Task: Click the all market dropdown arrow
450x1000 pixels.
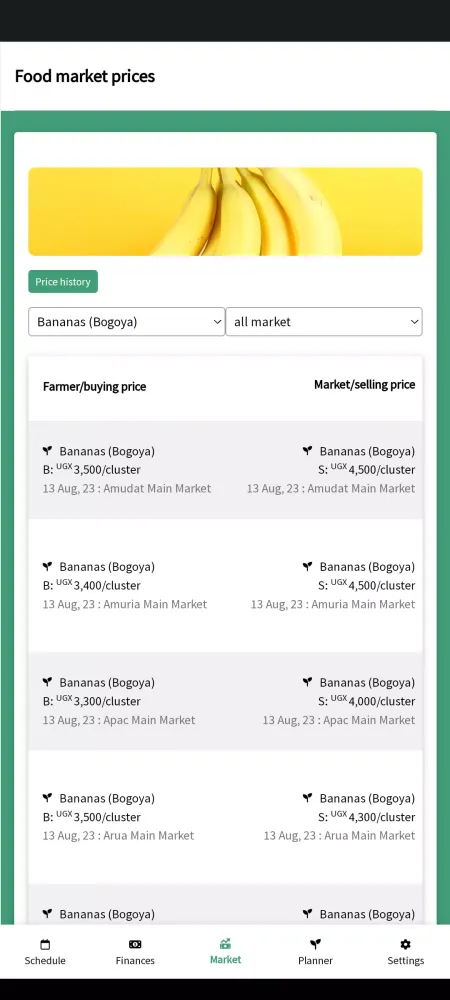Action: click(x=414, y=322)
